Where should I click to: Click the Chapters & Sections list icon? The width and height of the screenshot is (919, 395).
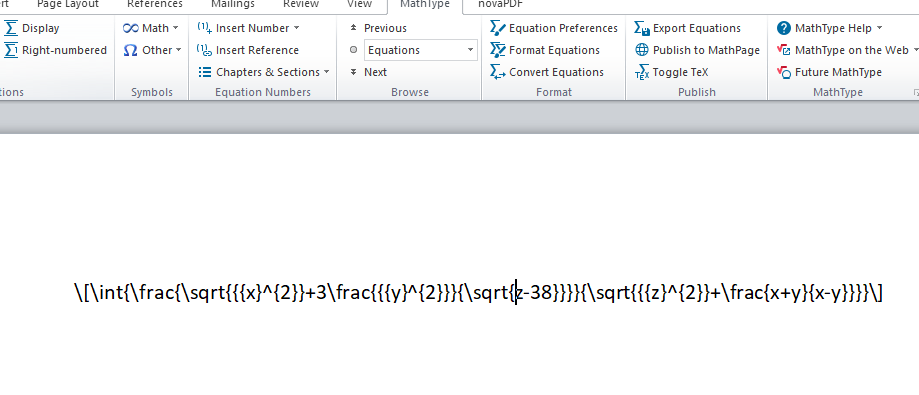pos(205,72)
